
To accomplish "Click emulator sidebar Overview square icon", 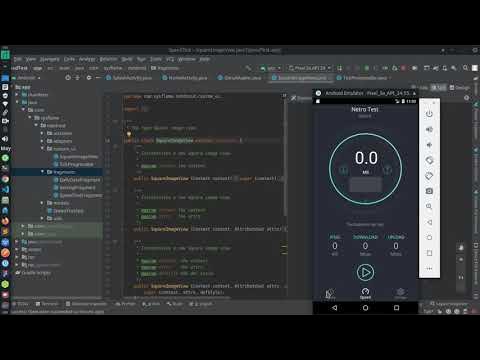I will (x=429, y=253).
